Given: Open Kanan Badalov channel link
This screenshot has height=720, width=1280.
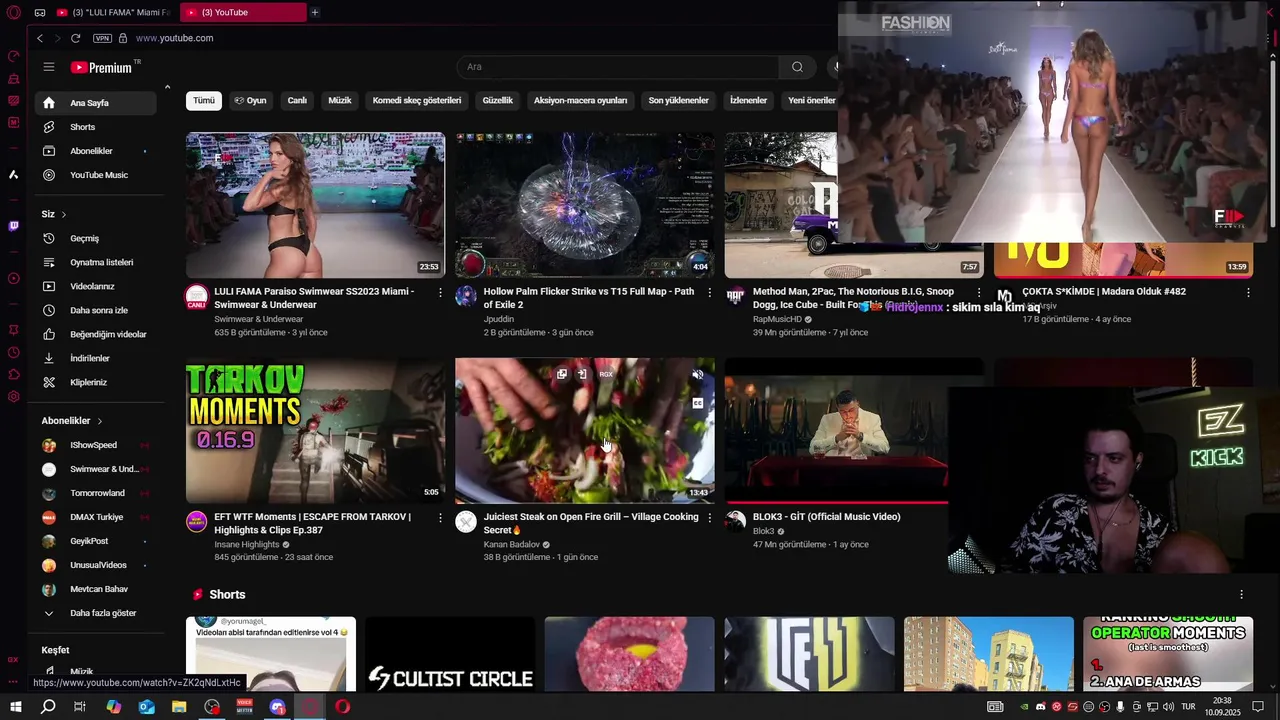Looking at the screenshot, I should pos(511,544).
